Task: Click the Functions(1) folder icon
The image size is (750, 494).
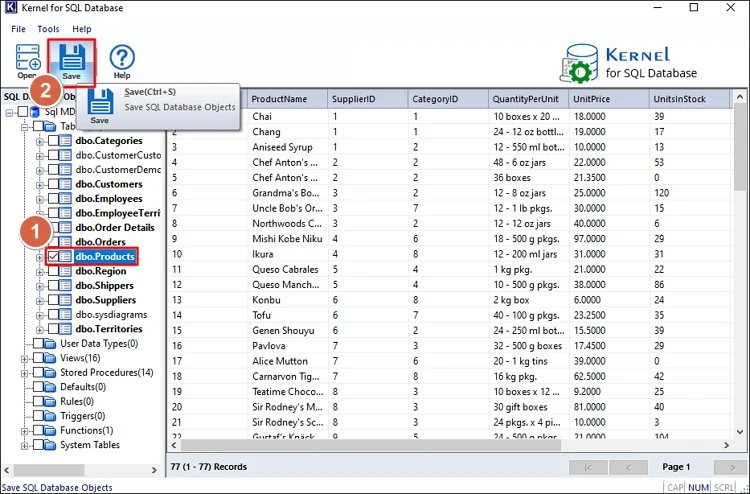Action: pyautogui.click(x=50, y=430)
